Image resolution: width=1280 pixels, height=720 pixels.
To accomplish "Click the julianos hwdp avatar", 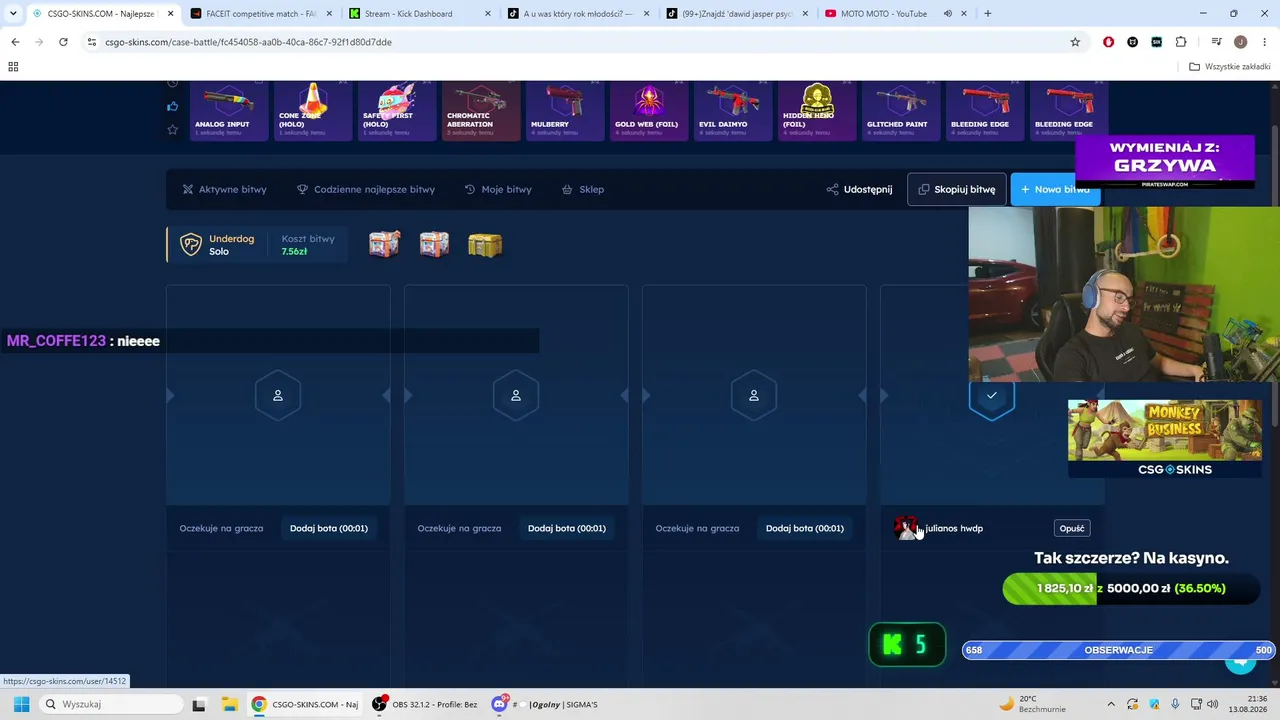I will coord(906,528).
